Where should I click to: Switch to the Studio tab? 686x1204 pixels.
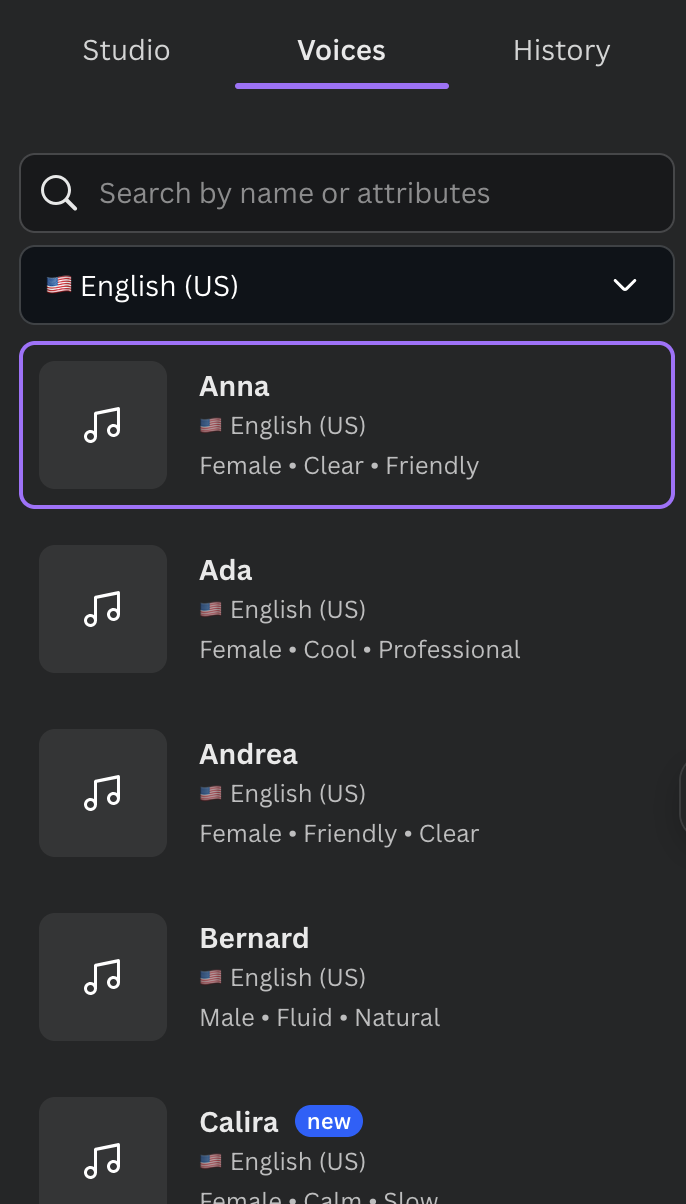(x=126, y=51)
